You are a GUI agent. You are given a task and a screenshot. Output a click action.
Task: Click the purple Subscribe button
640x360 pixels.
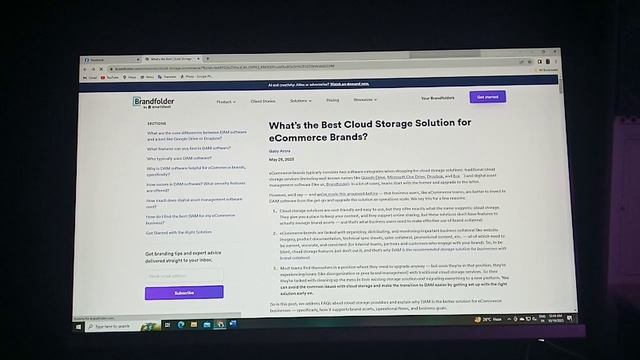point(184,293)
